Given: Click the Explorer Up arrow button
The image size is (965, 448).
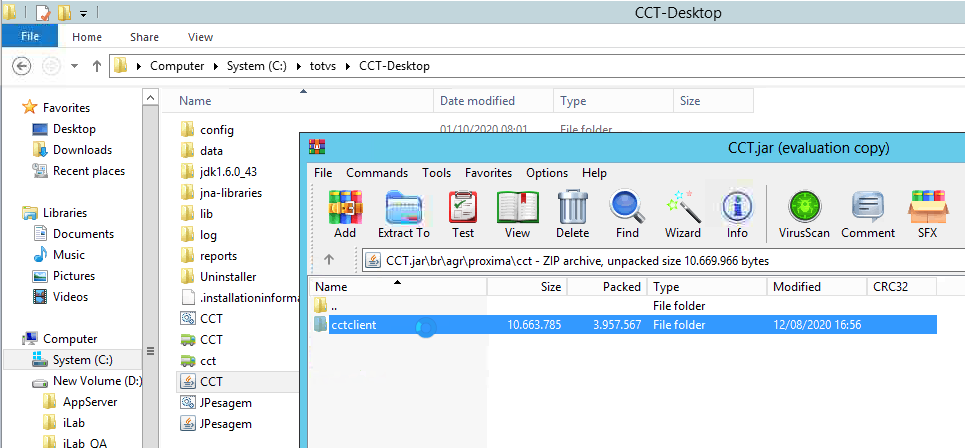Looking at the screenshot, I should 97,66.
